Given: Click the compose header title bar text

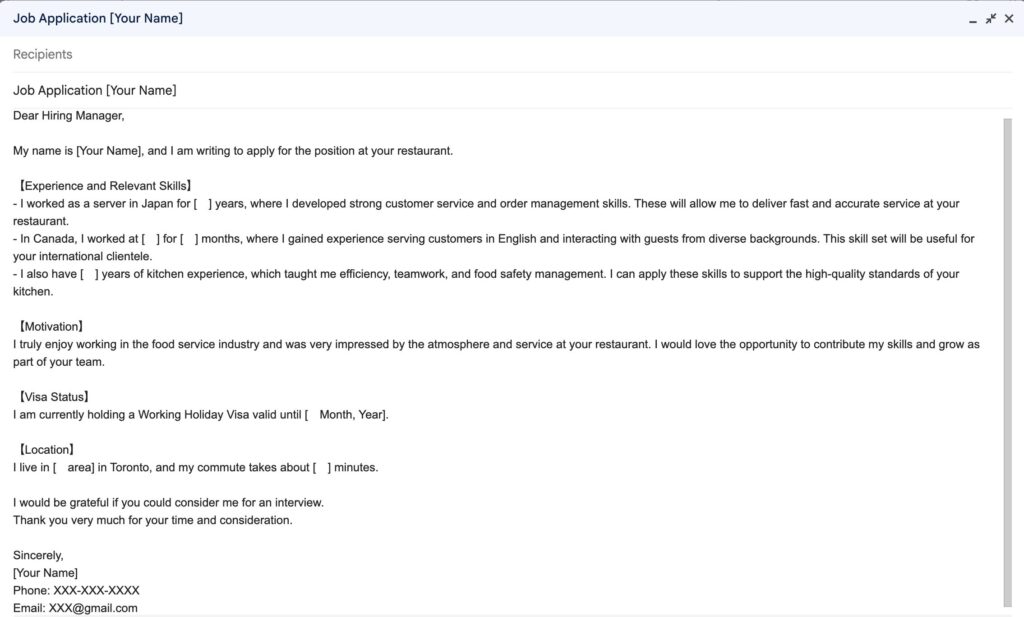Looking at the screenshot, I should click(98, 18).
